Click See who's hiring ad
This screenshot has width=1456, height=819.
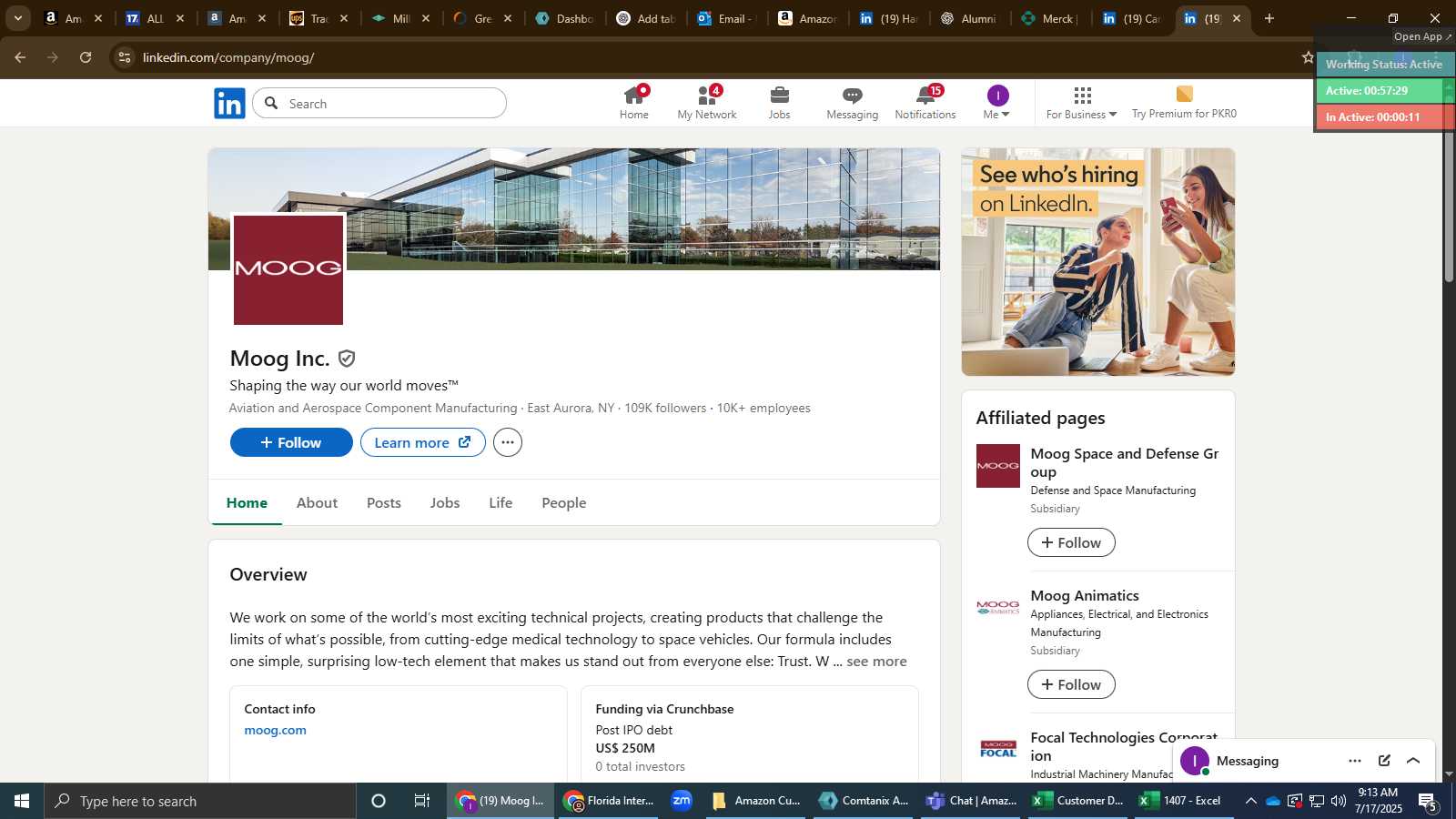coord(1098,262)
